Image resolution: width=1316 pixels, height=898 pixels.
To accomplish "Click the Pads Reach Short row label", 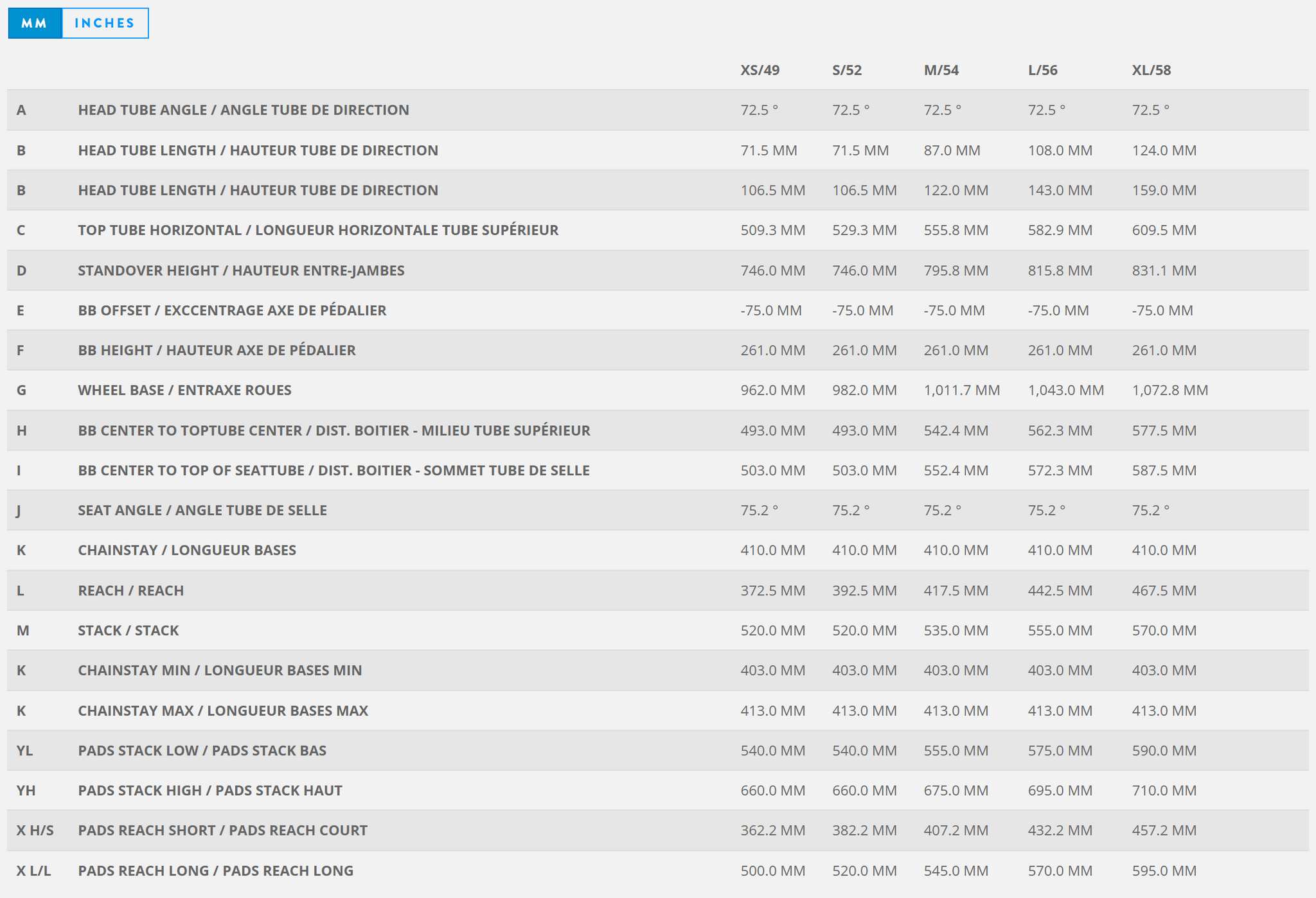I will (223, 830).
